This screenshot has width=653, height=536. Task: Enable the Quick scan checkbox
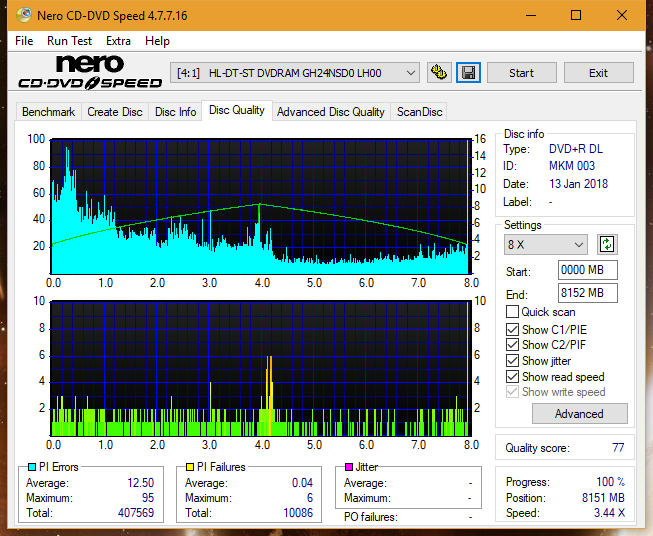point(512,312)
